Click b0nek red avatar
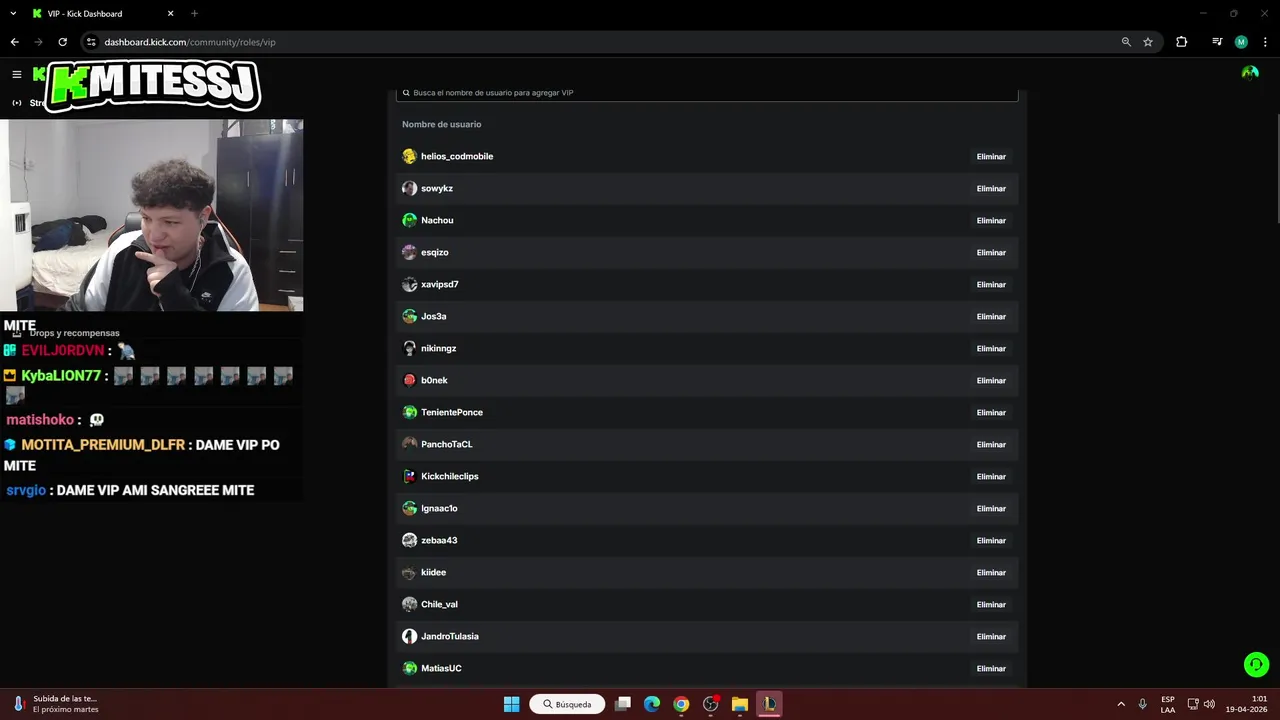1280x720 pixels. coord(409,380)
